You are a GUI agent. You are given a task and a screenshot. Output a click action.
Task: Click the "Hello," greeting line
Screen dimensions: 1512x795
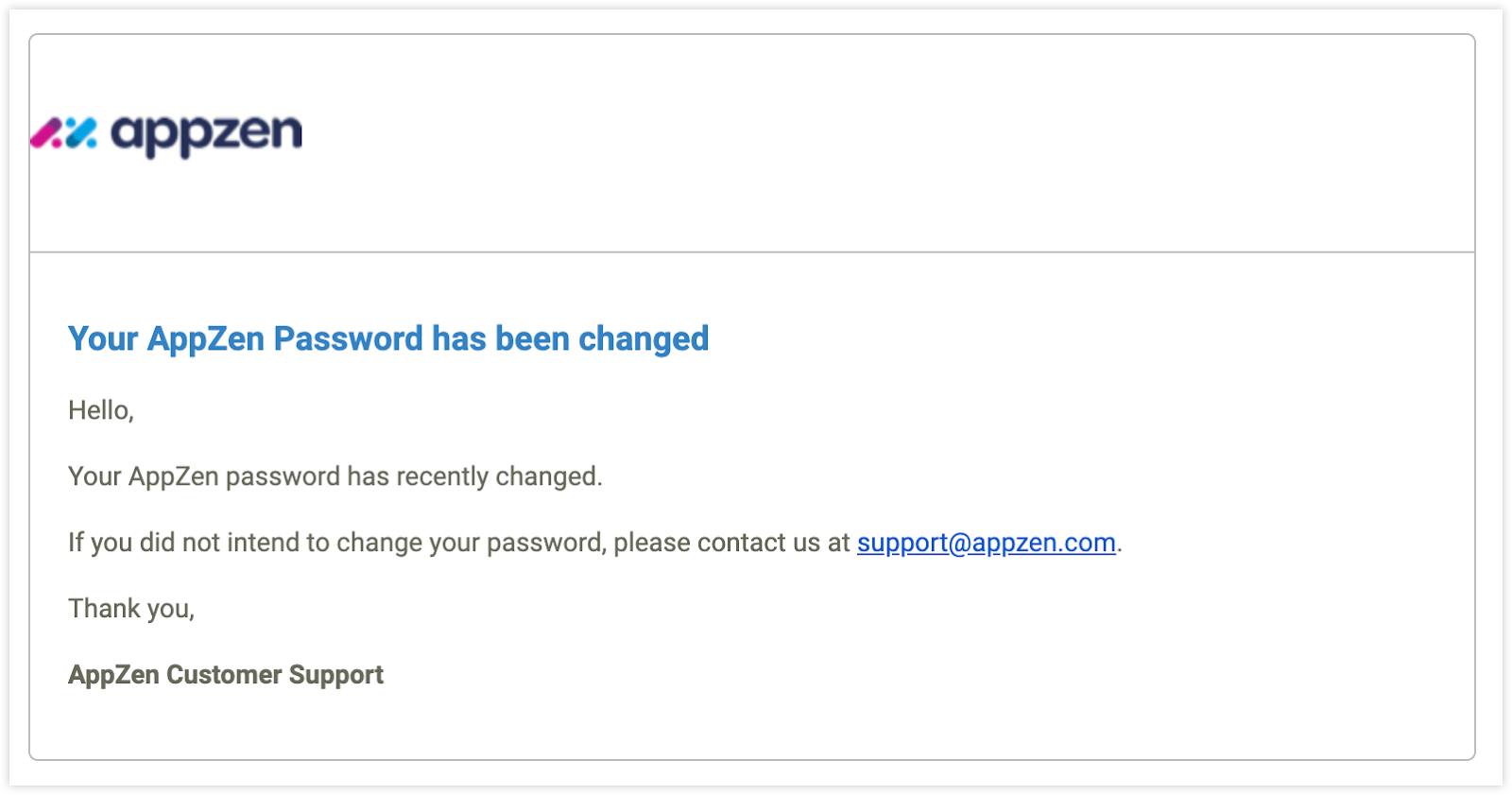[x=101, y=410]
